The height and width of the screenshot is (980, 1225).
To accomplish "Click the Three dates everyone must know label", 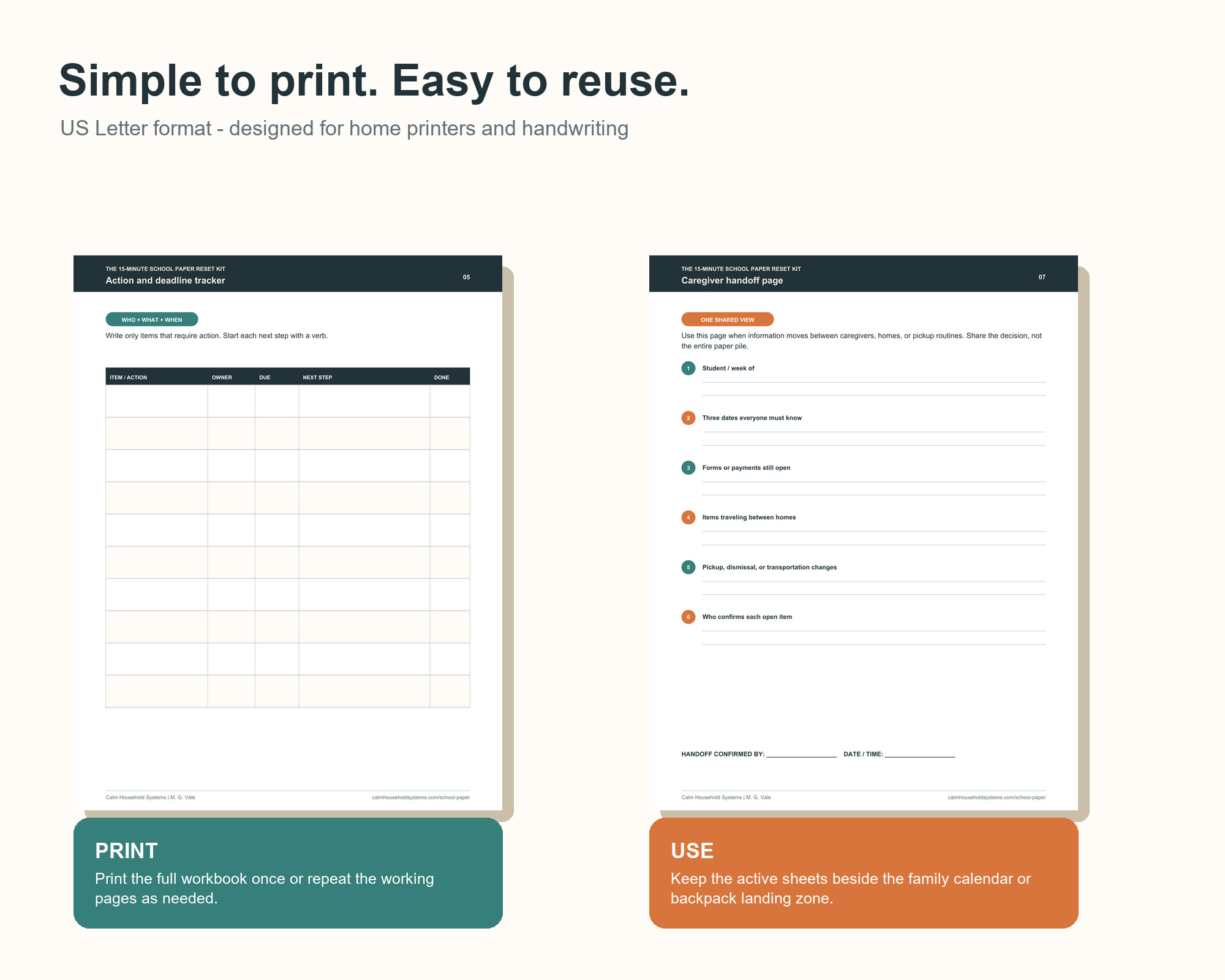I will pos(752,418).
